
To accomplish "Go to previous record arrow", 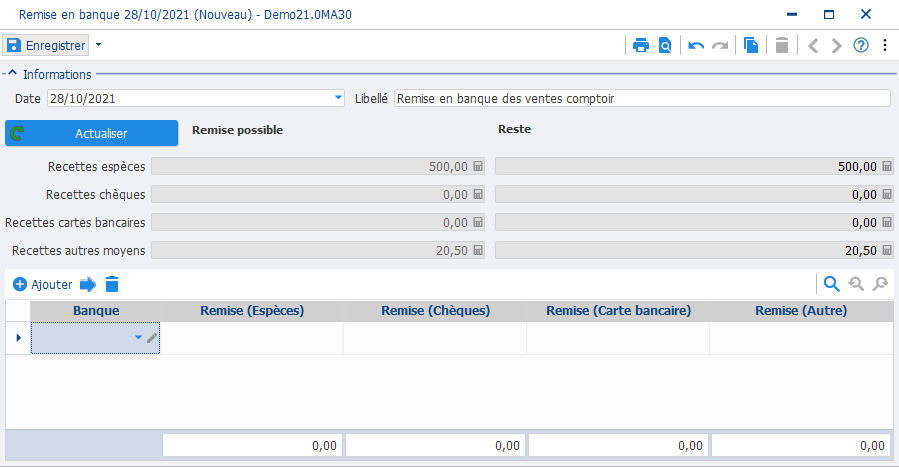I will pos(813,45).
